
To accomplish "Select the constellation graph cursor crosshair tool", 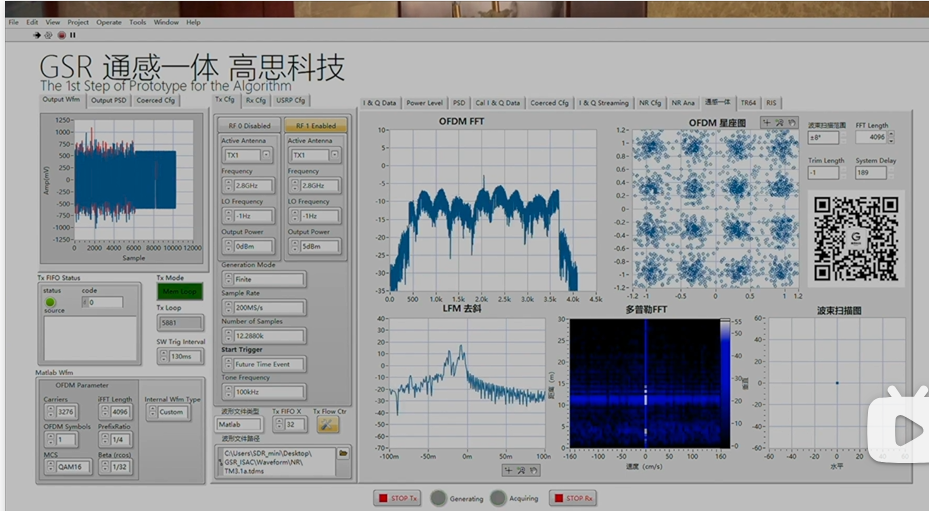I will [767, 123].
